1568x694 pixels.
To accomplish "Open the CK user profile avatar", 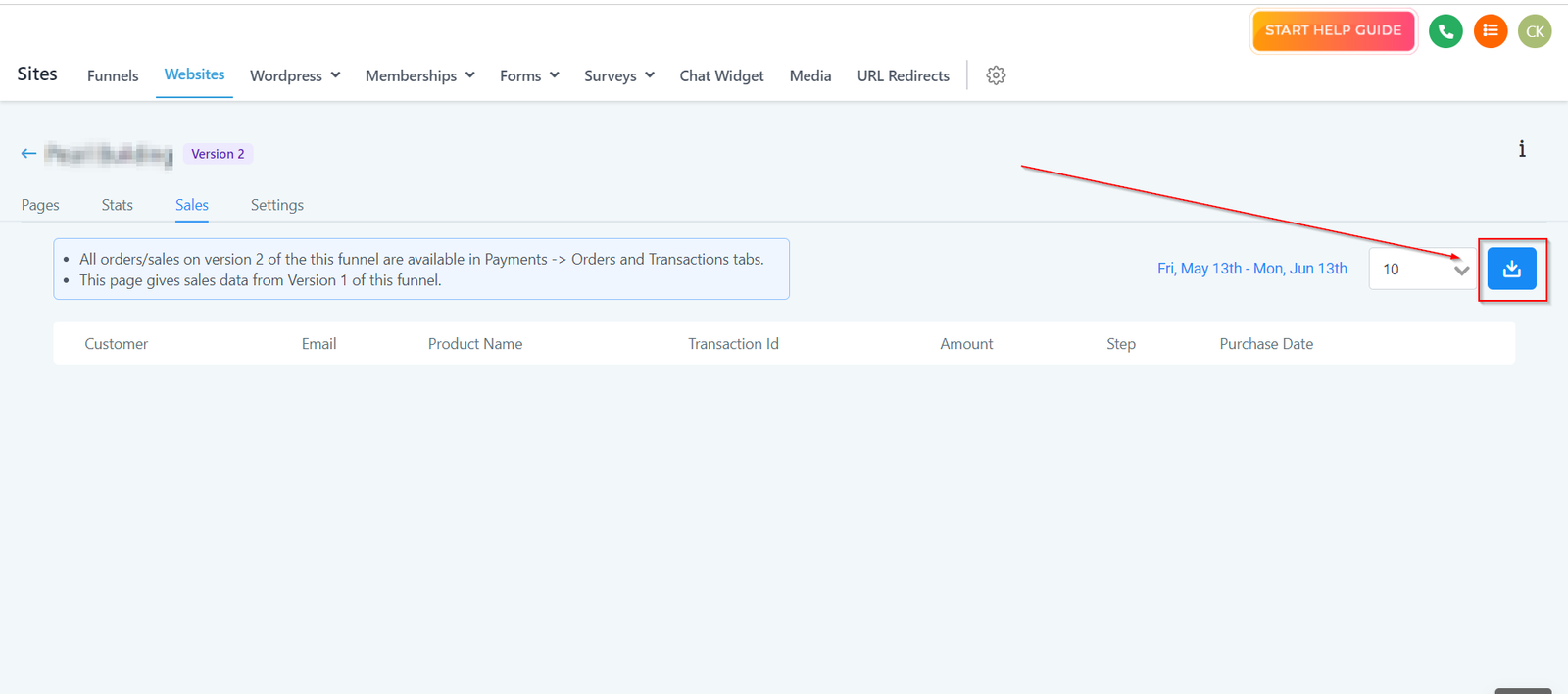I will point(1535,31).
